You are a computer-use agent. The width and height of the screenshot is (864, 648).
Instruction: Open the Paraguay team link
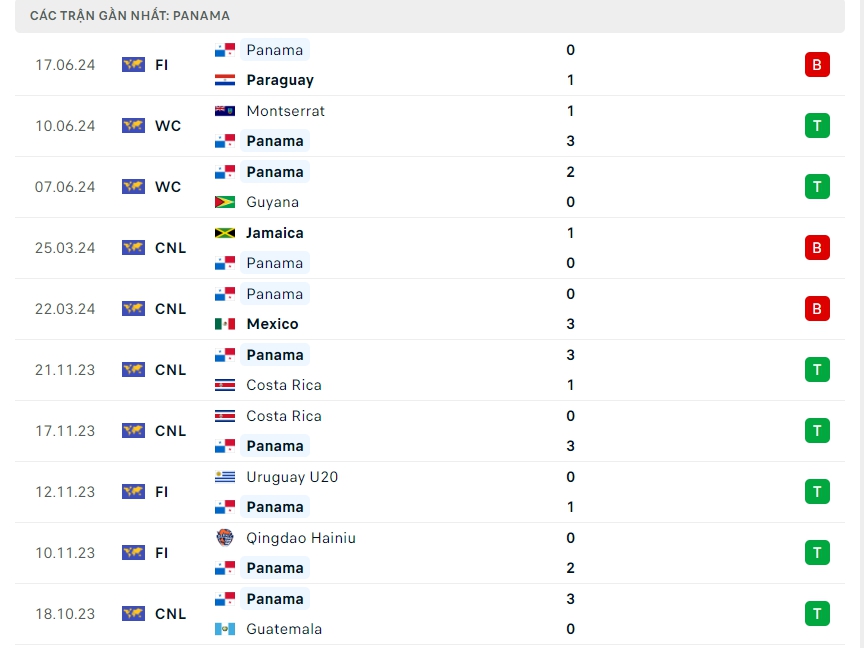click(279, 80)
